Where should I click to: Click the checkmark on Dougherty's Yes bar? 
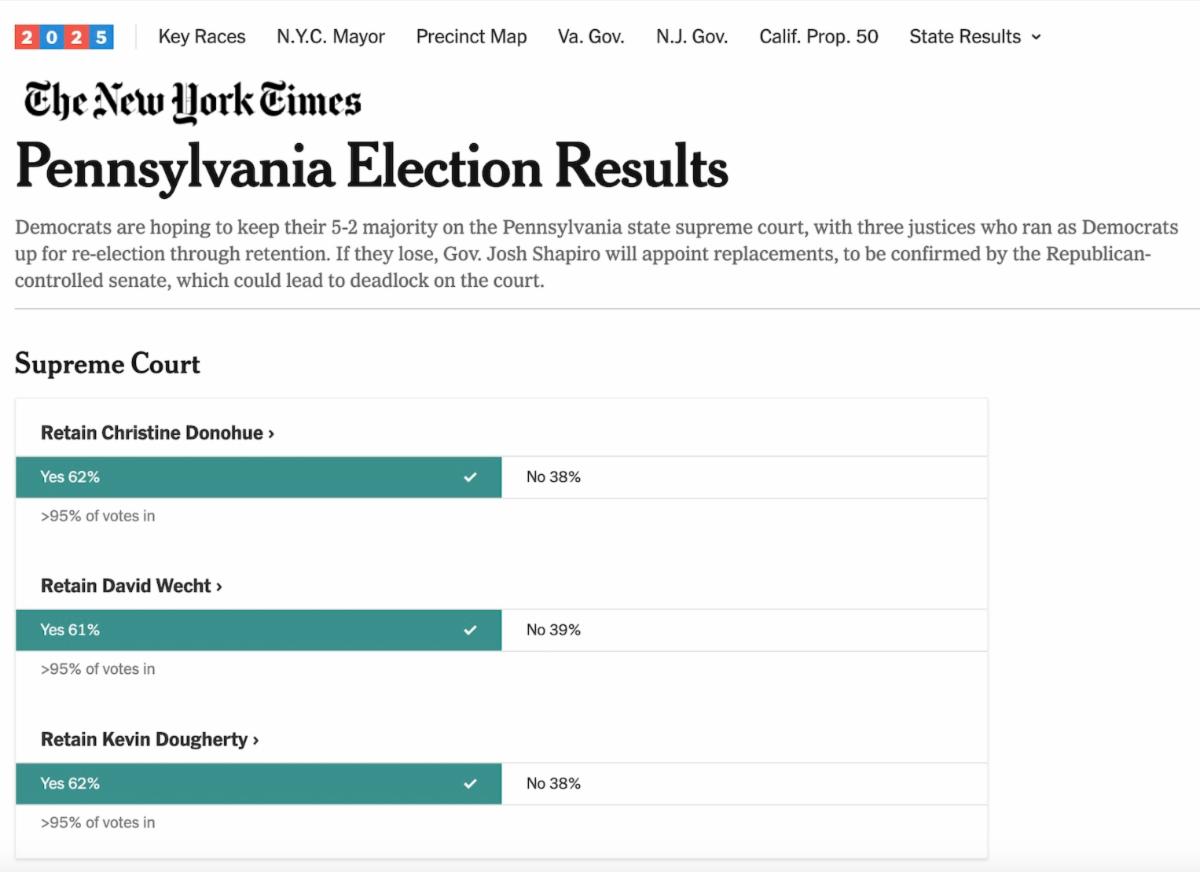[x=470, y=784]
